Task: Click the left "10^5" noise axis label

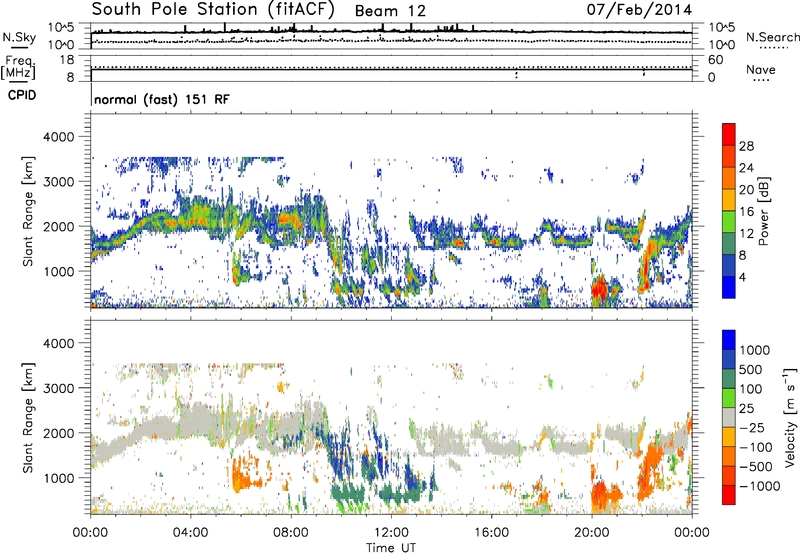Action: (61, 28)
